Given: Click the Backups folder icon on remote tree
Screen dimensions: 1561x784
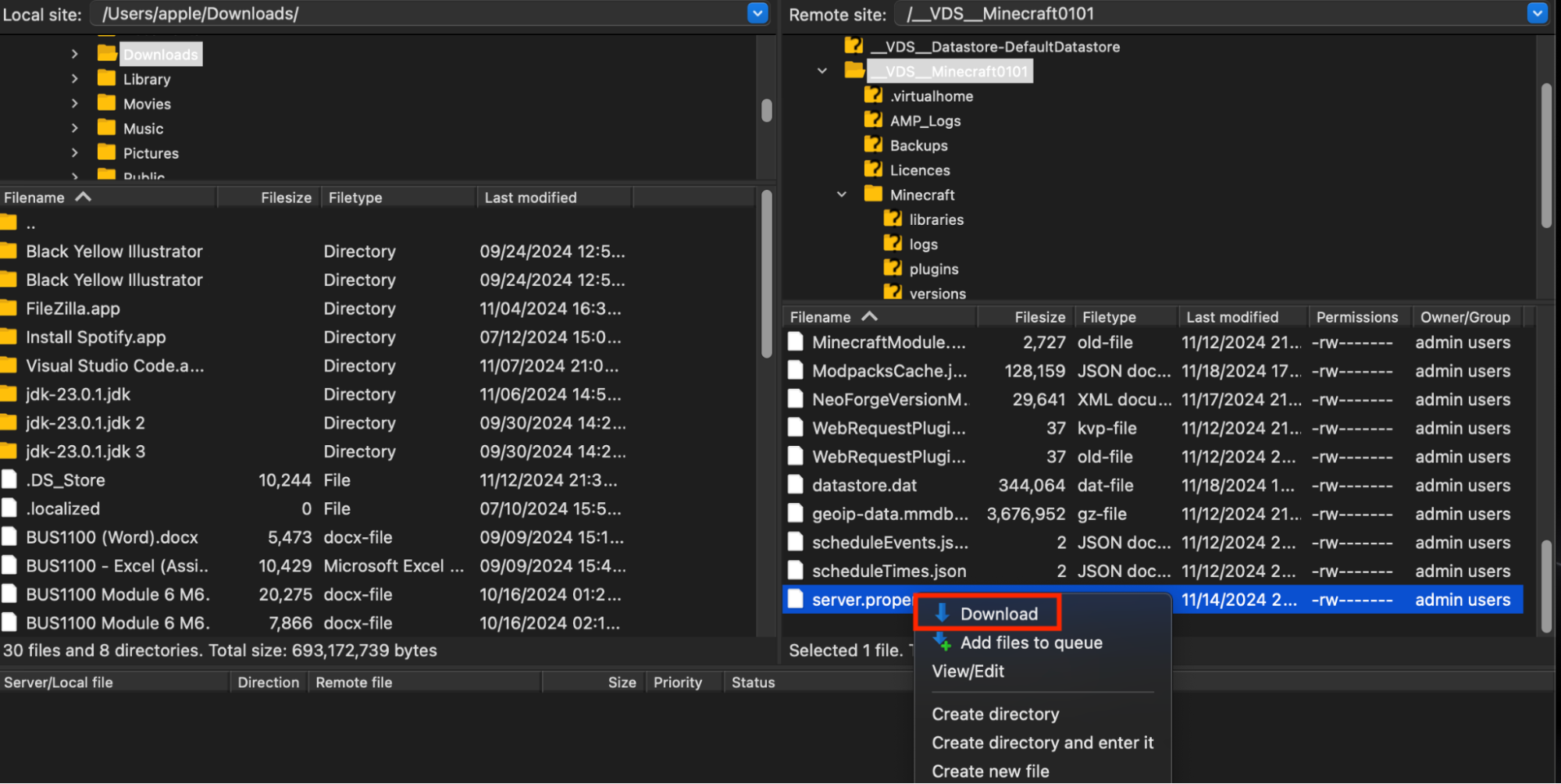Looking at the screenshot, I should click(872, 144).
